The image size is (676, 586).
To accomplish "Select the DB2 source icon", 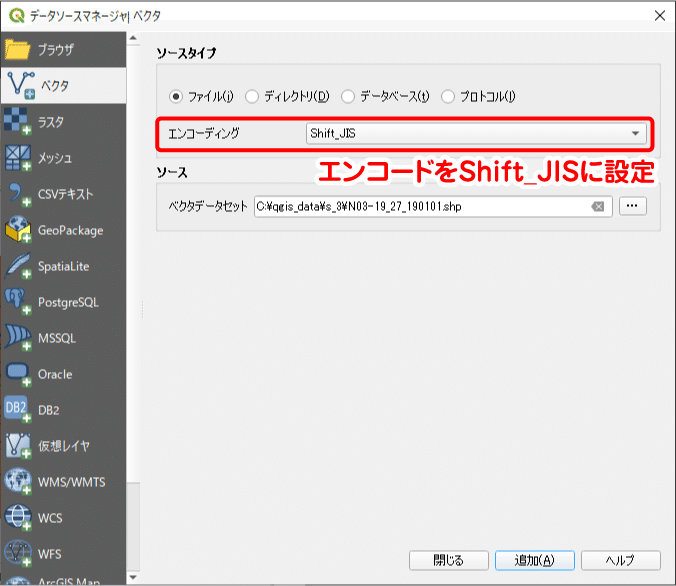I will 18,410.
